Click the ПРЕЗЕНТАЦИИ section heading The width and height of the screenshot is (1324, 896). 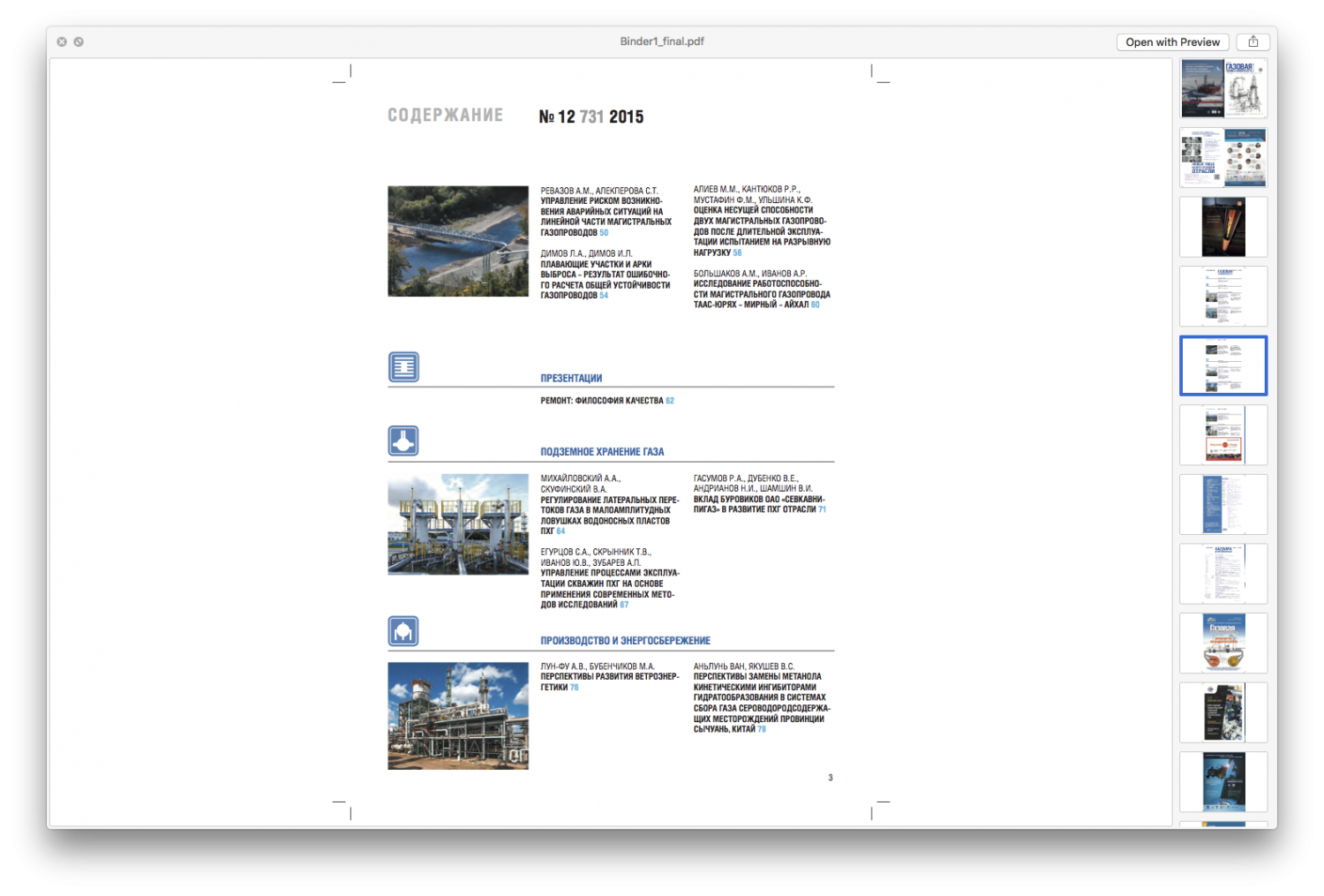(571, 378)
